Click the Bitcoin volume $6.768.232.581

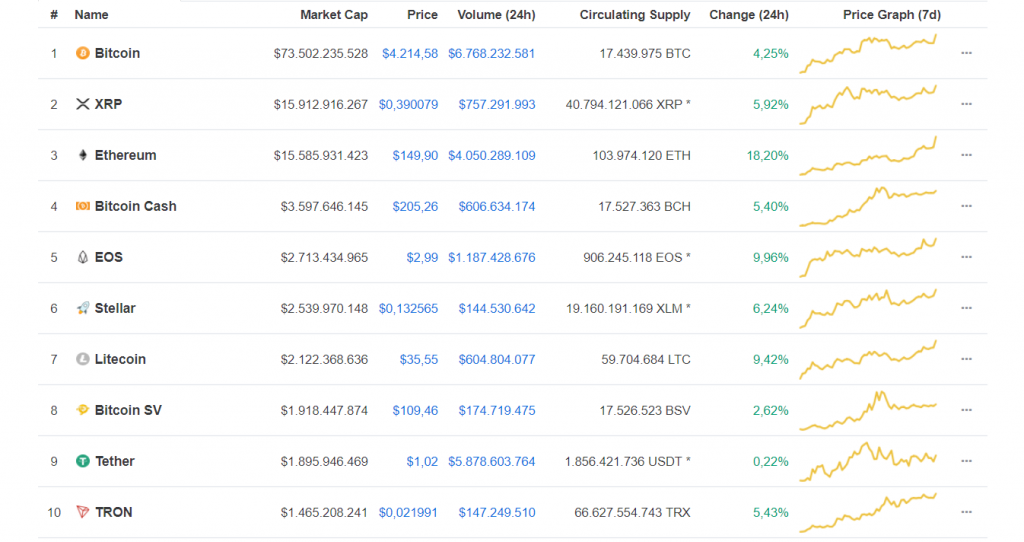click(492, 54)
